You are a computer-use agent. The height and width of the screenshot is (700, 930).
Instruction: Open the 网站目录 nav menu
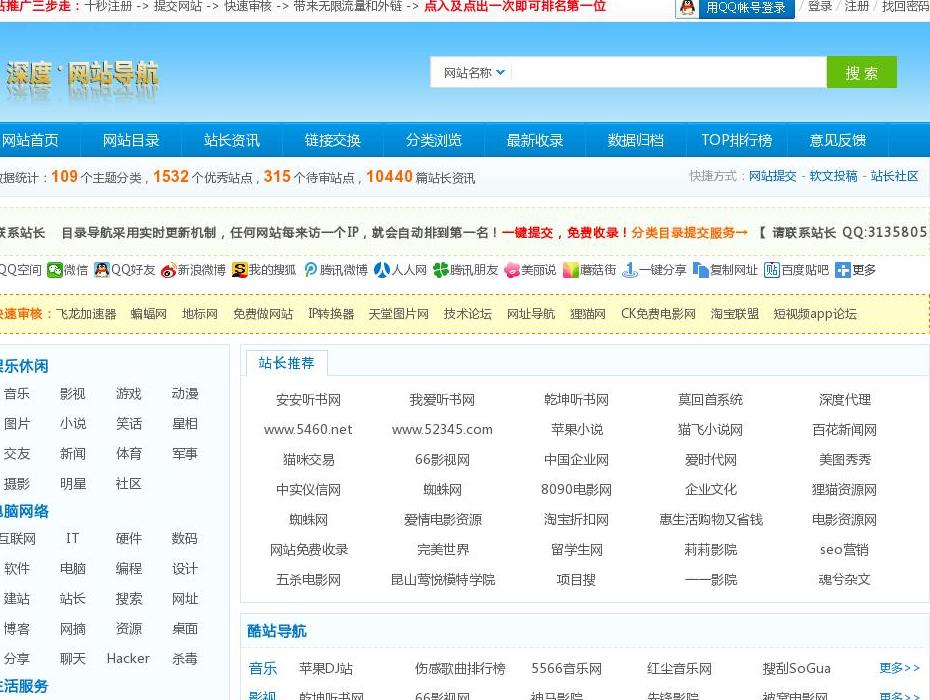pyautogui.click(x=131, y=140)
